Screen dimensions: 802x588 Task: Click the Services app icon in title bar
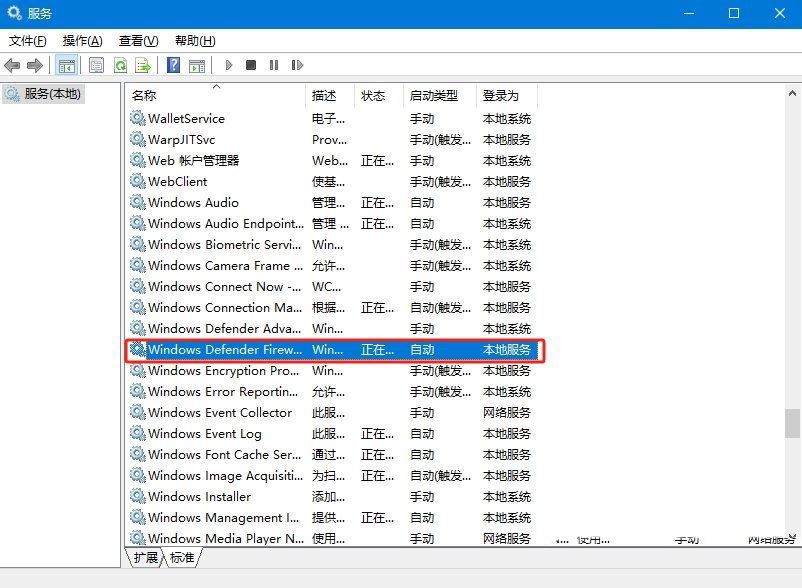[x=14, y=13]
